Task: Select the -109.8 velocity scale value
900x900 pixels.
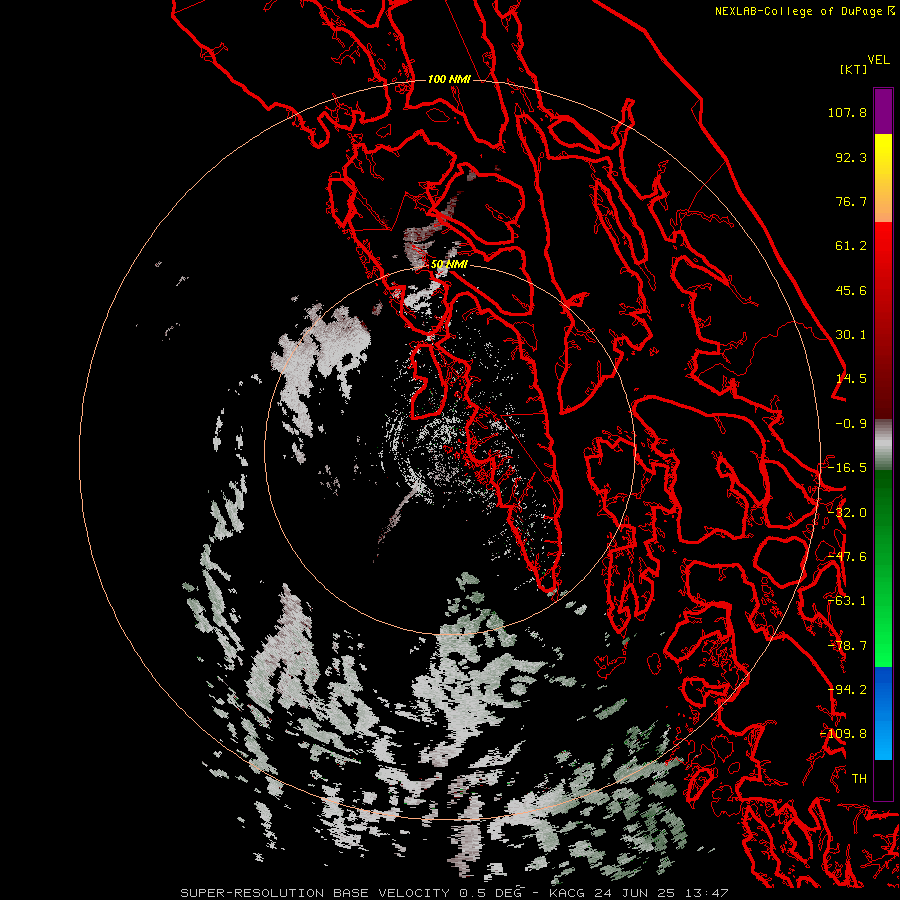Action: (x=844, y=734)
